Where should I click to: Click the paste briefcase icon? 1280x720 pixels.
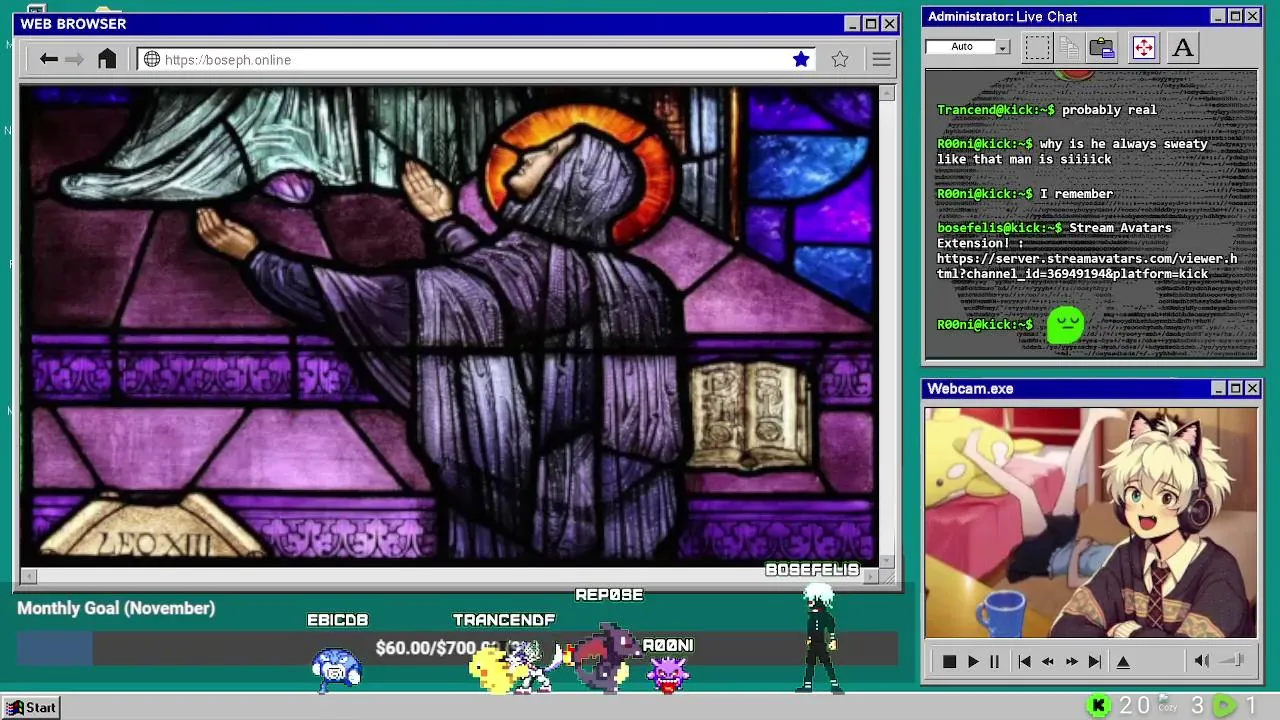(1102, 47)
